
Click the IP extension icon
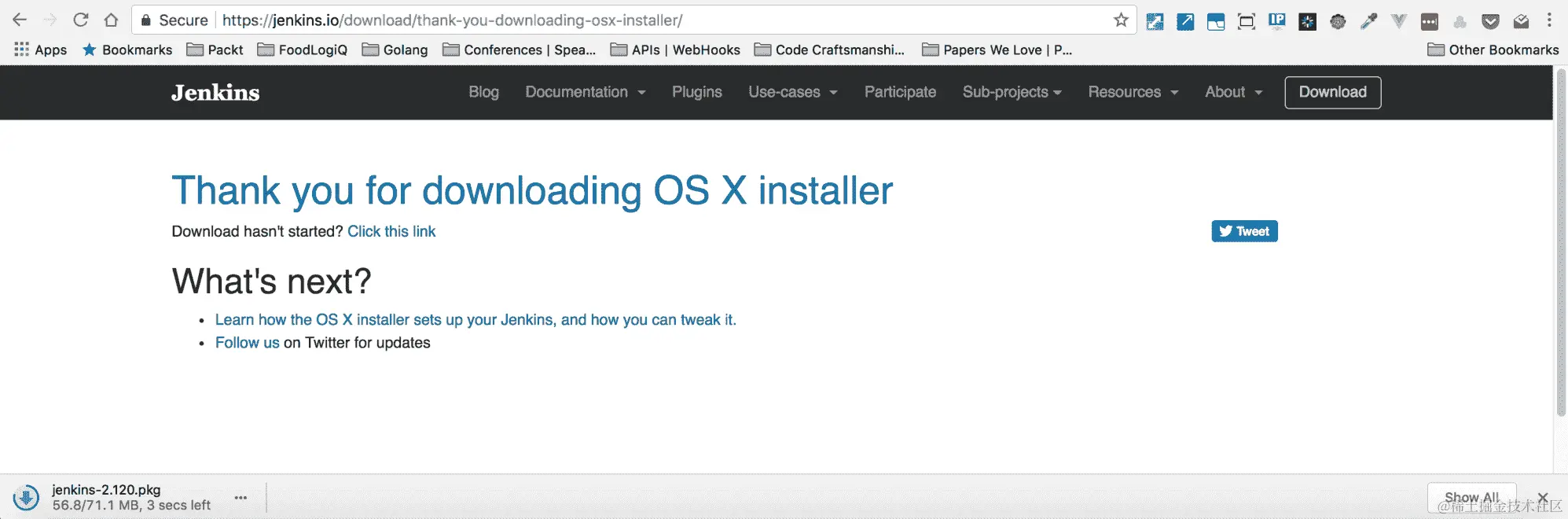(1276, 21)
